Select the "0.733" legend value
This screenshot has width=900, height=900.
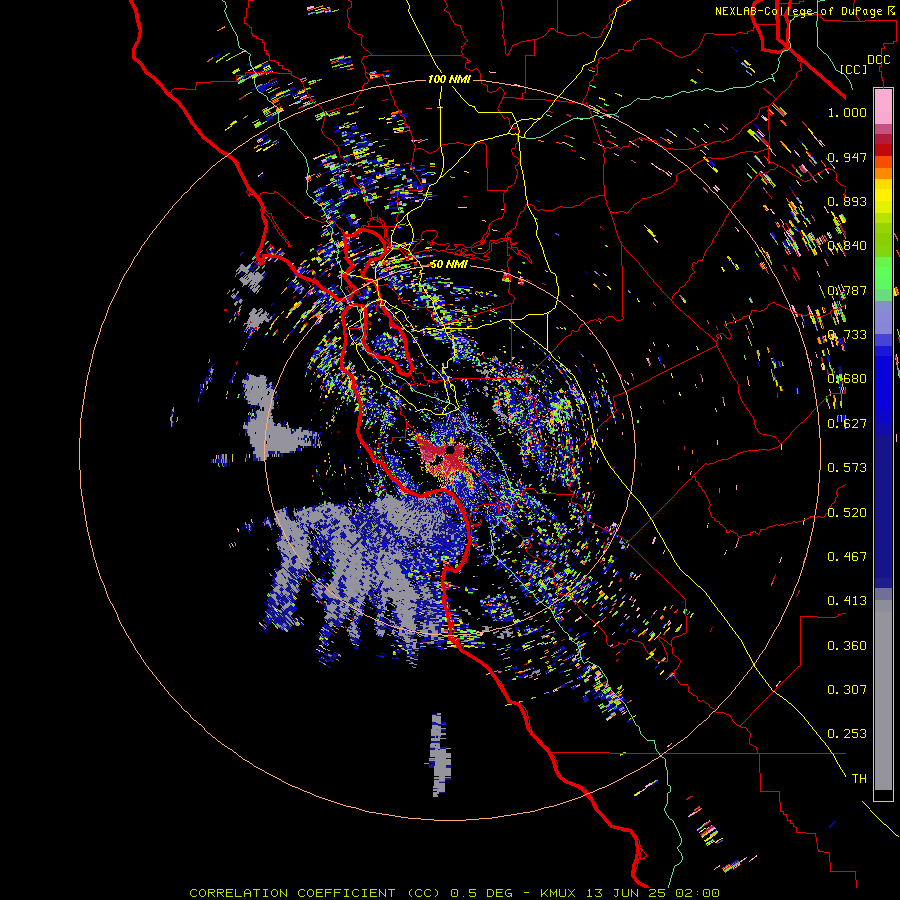point(847,335)
